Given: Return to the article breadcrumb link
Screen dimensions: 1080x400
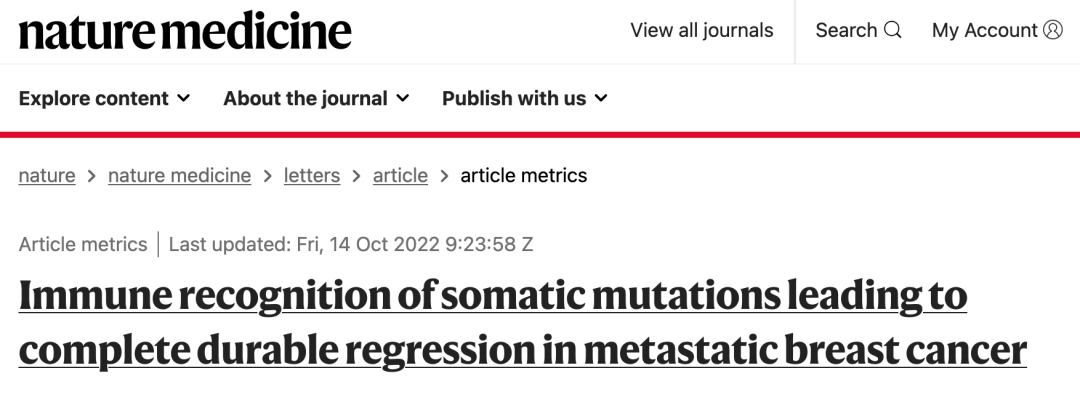Looking at the screenshot, I should click(400, 176).
